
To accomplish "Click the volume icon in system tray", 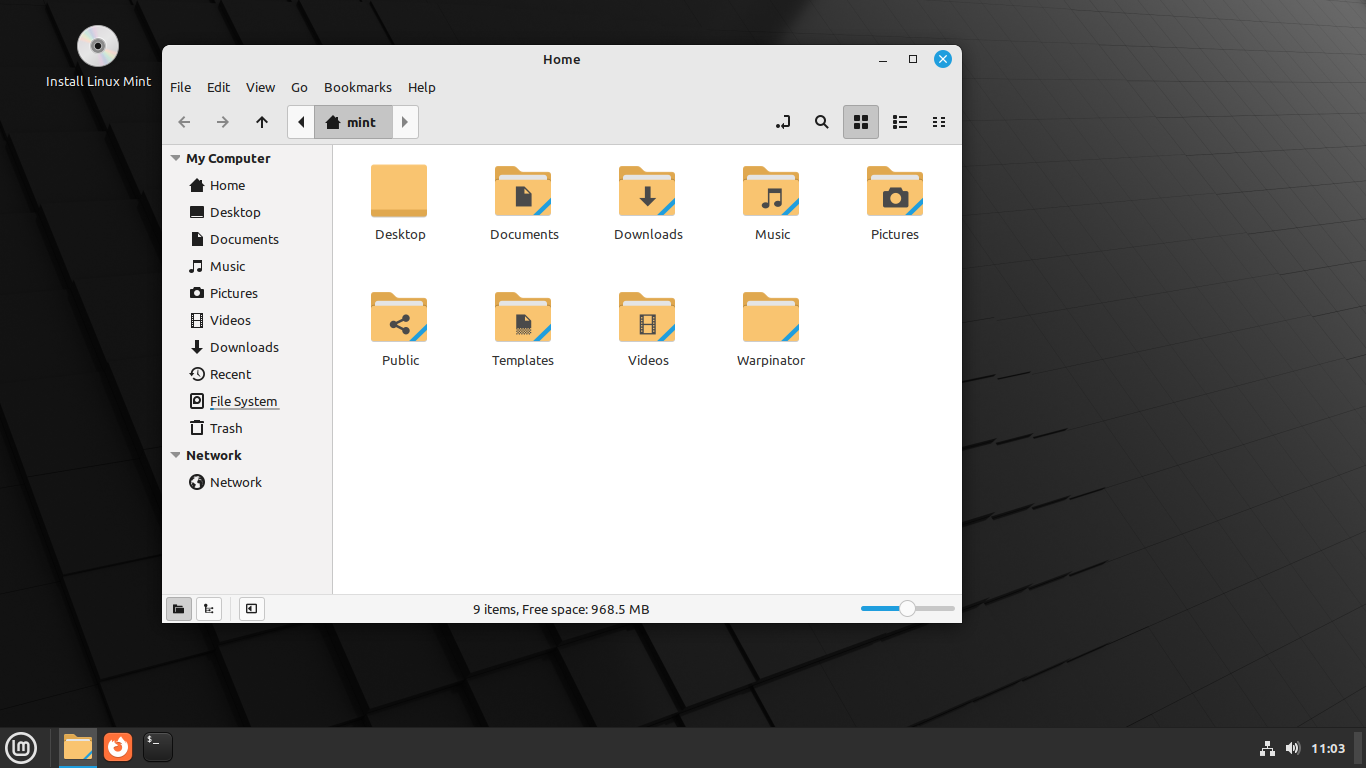I will 1293,747.
